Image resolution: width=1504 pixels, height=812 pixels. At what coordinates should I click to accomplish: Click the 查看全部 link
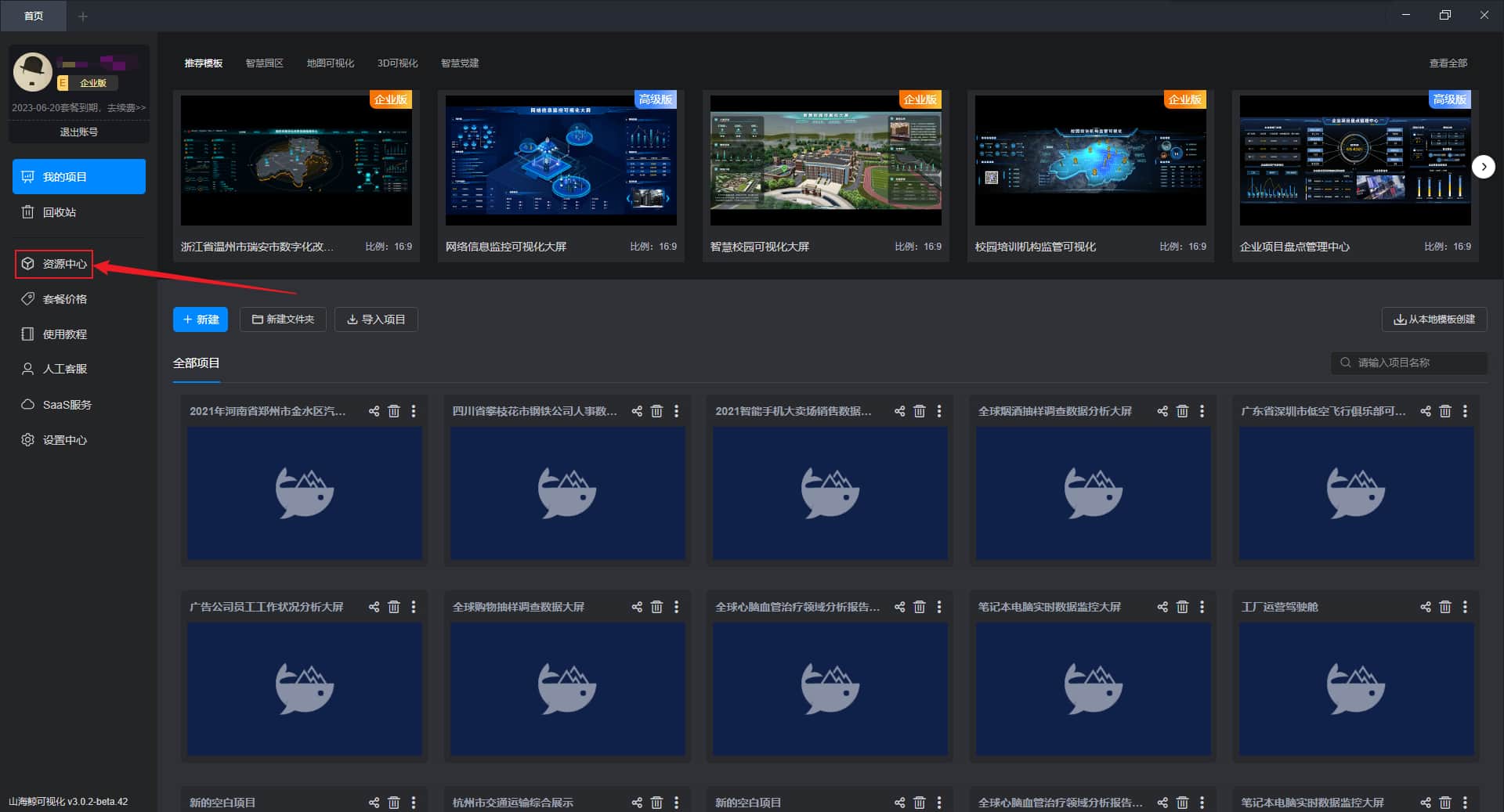coord(1448,63)
